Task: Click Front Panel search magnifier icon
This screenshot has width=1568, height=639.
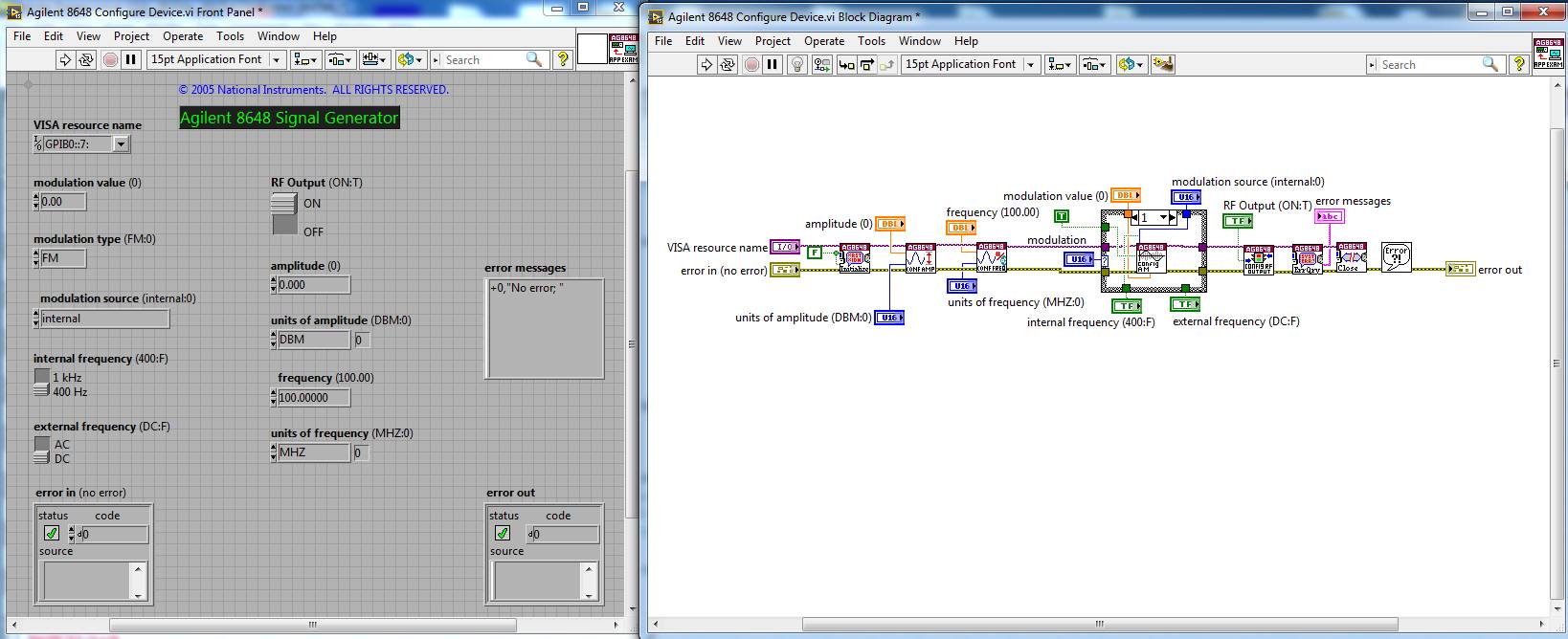Action: (534, 59)
